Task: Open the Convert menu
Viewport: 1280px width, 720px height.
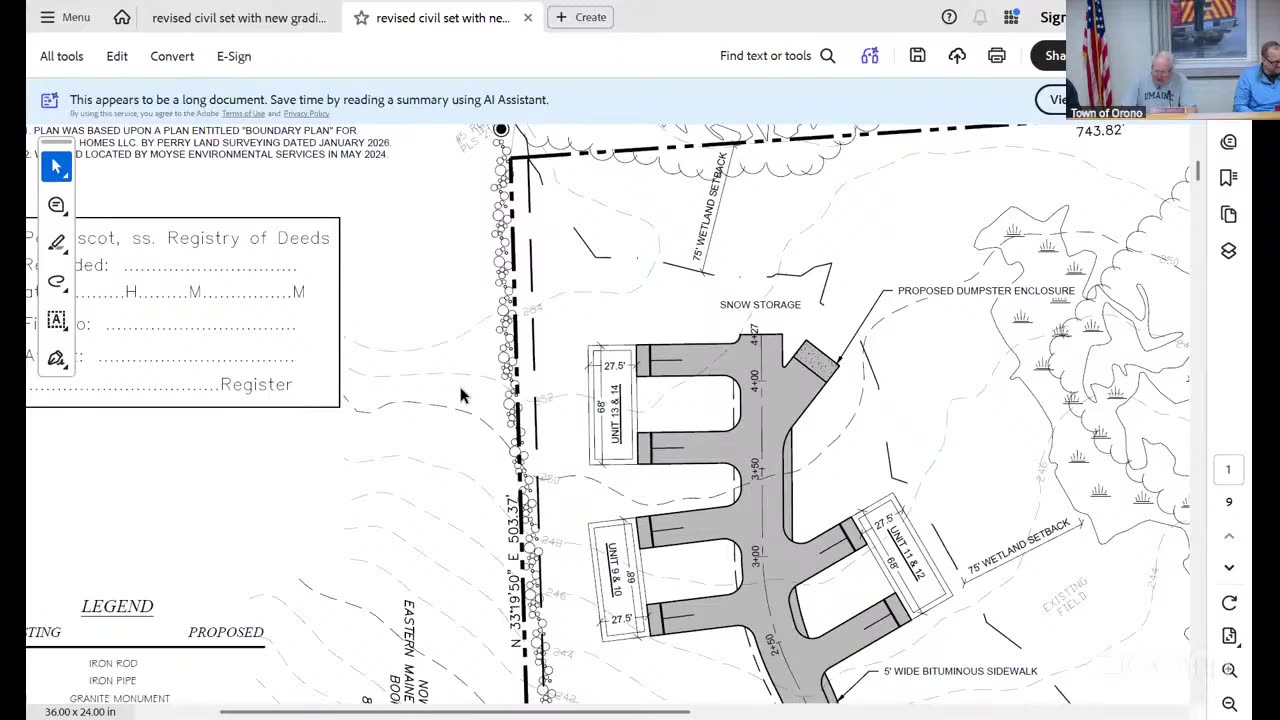Action: [x=172, y=56]
